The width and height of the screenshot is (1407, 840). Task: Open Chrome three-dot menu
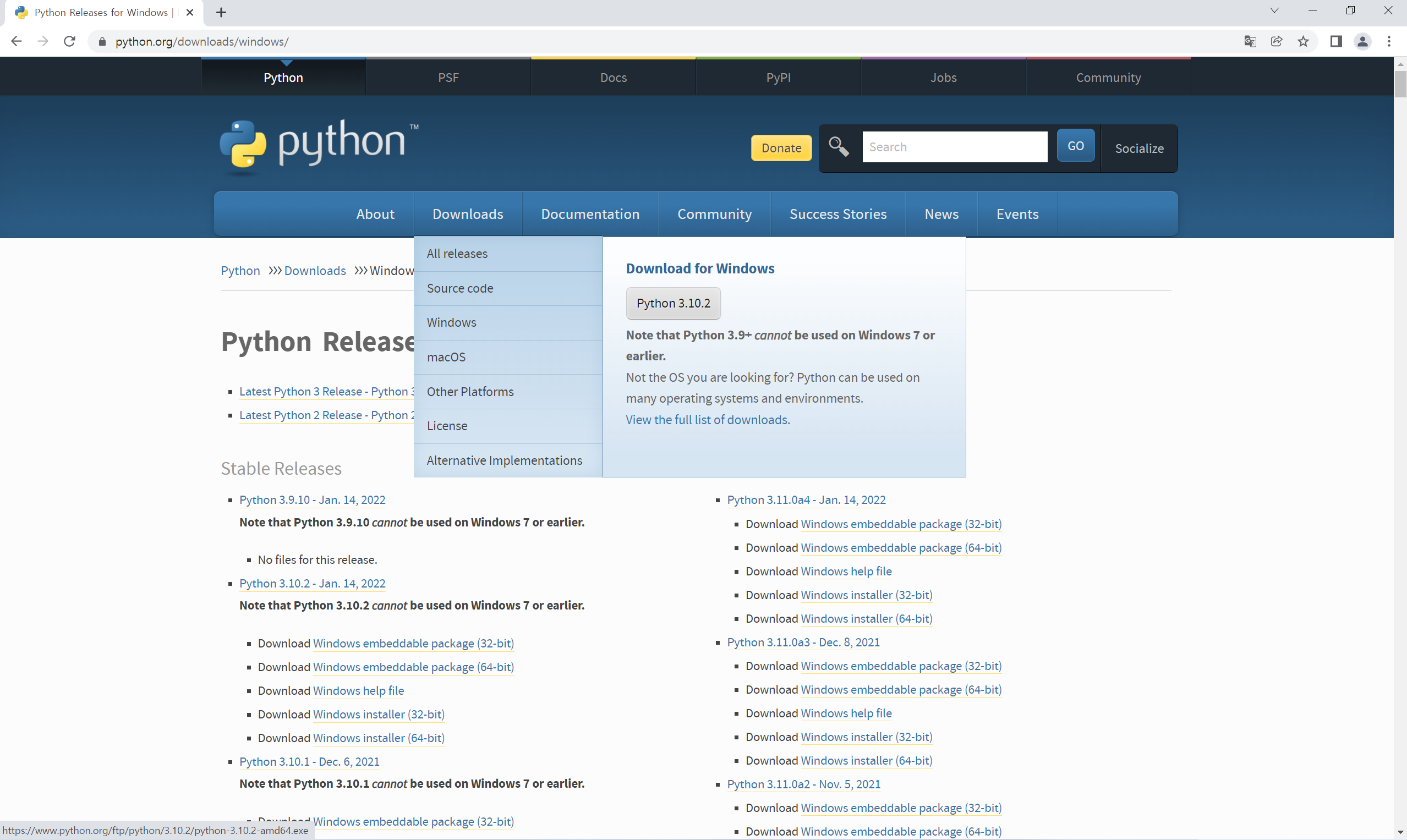click(1389, 41)
